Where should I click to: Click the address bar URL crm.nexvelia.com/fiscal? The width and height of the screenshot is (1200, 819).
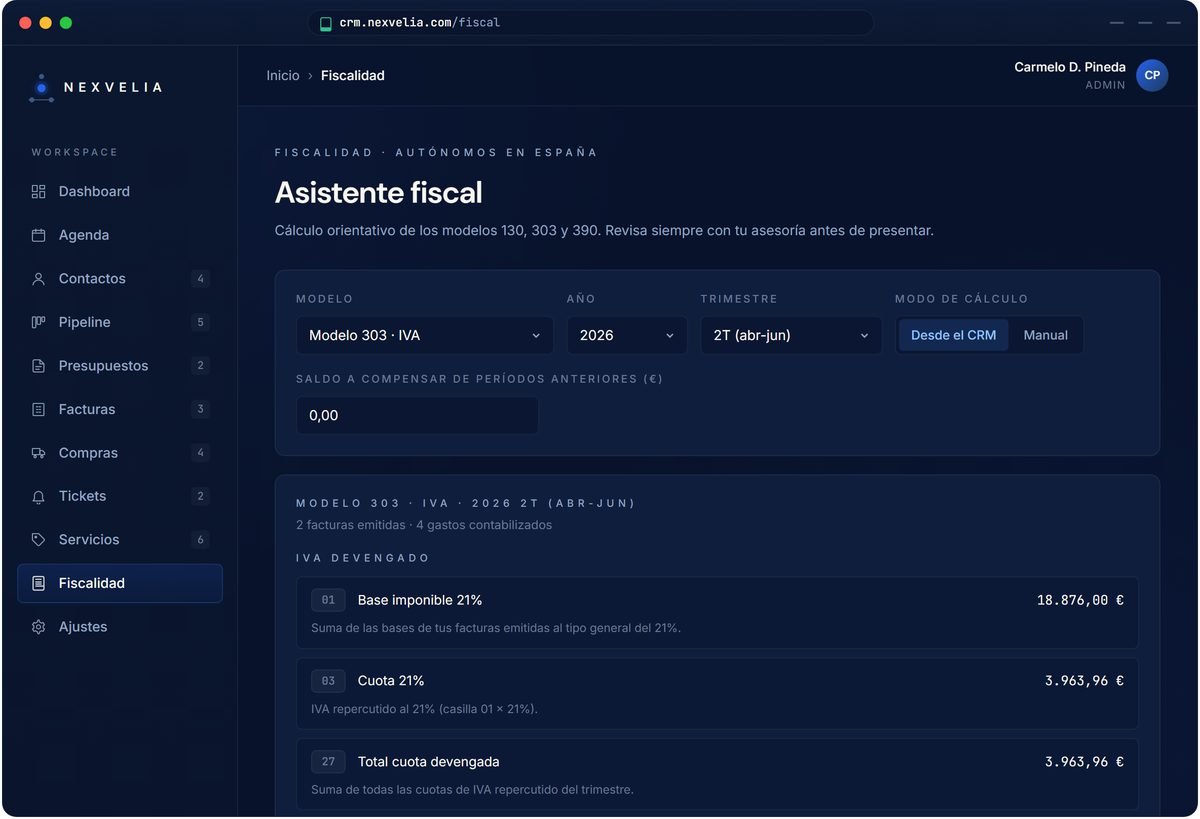420,22
